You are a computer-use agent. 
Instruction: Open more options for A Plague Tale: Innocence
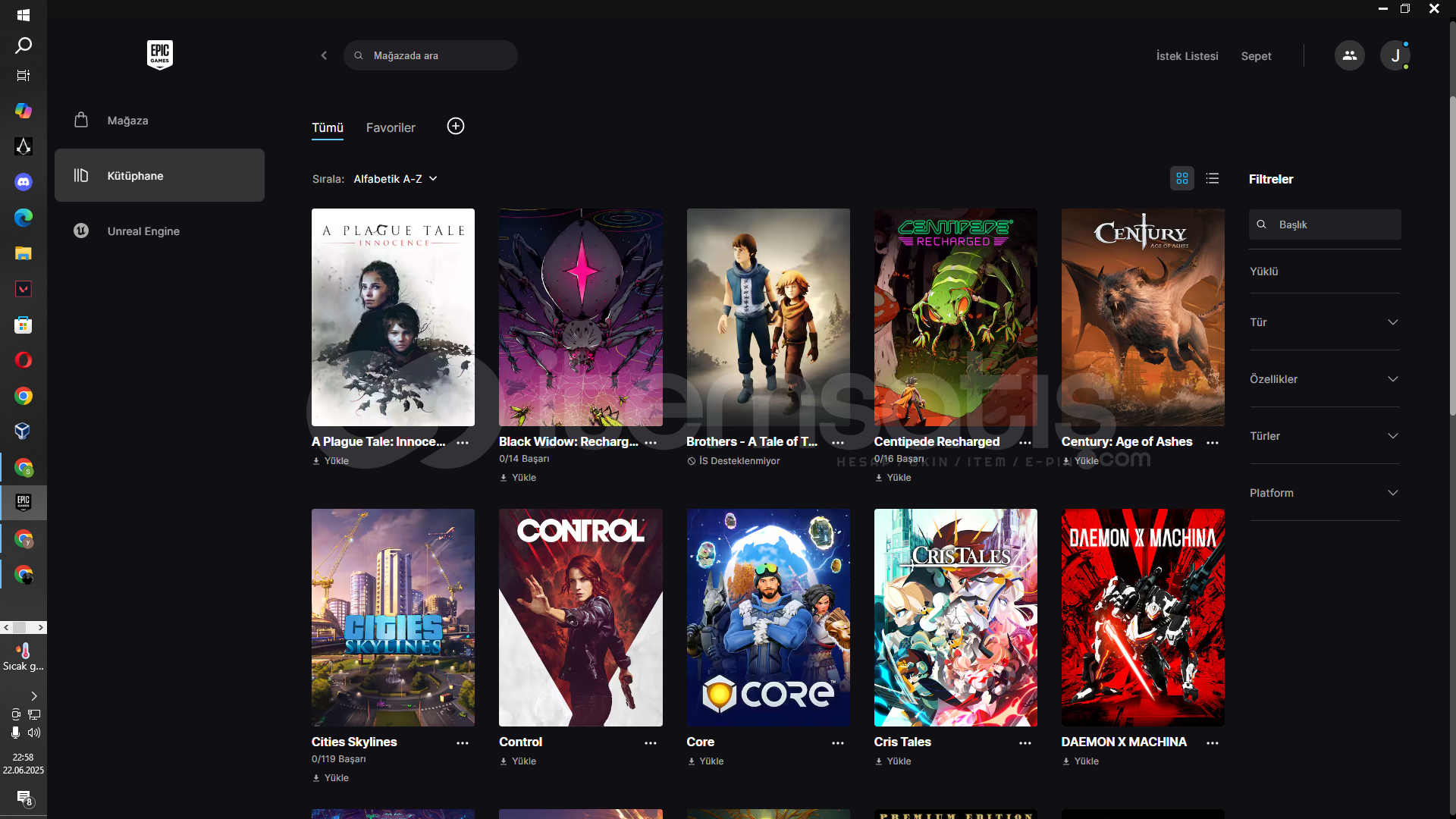point(463,442)
